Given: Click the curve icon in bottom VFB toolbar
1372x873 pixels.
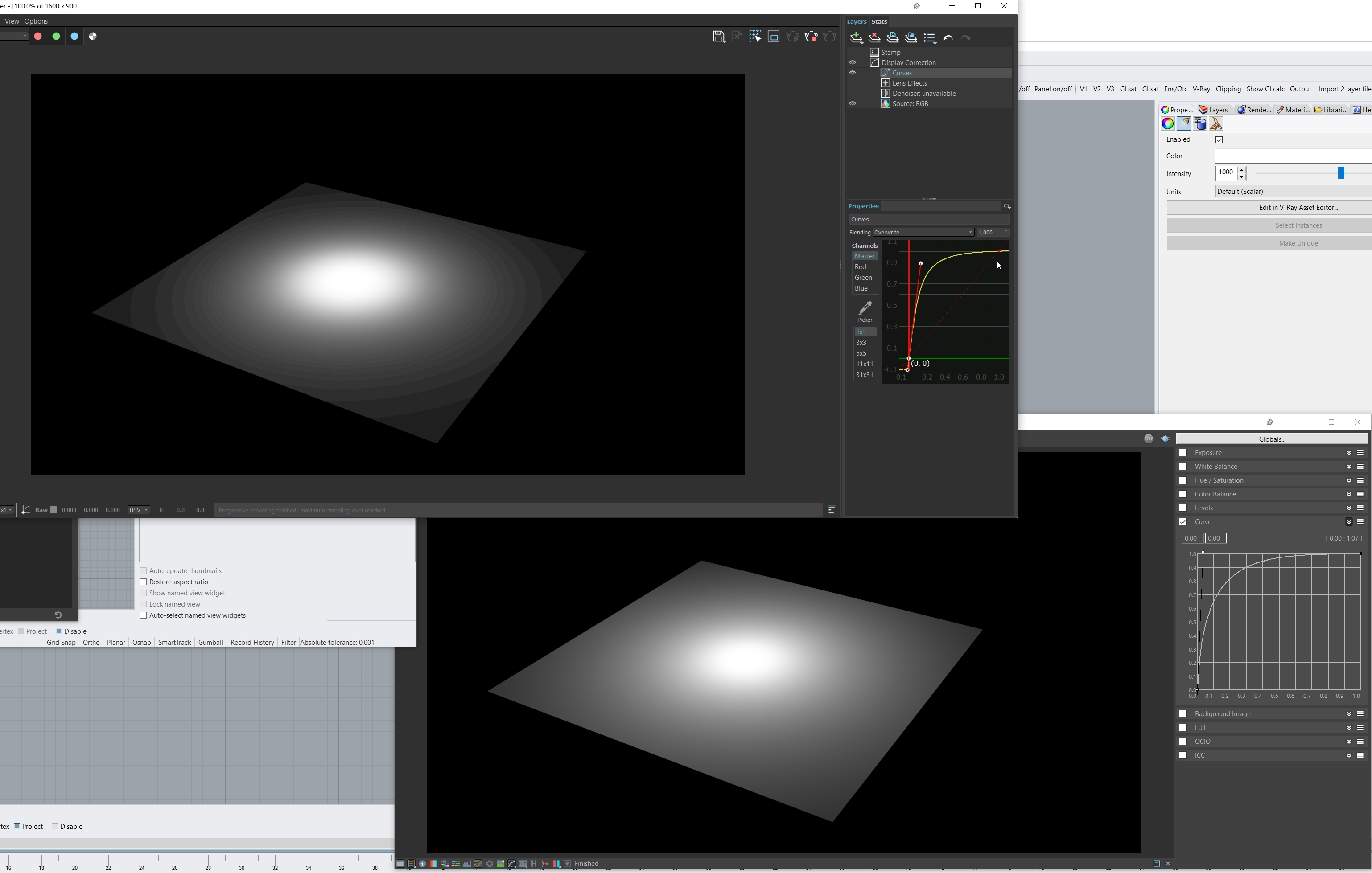Looking at the screenshot, I should click(x=511, y=864).
